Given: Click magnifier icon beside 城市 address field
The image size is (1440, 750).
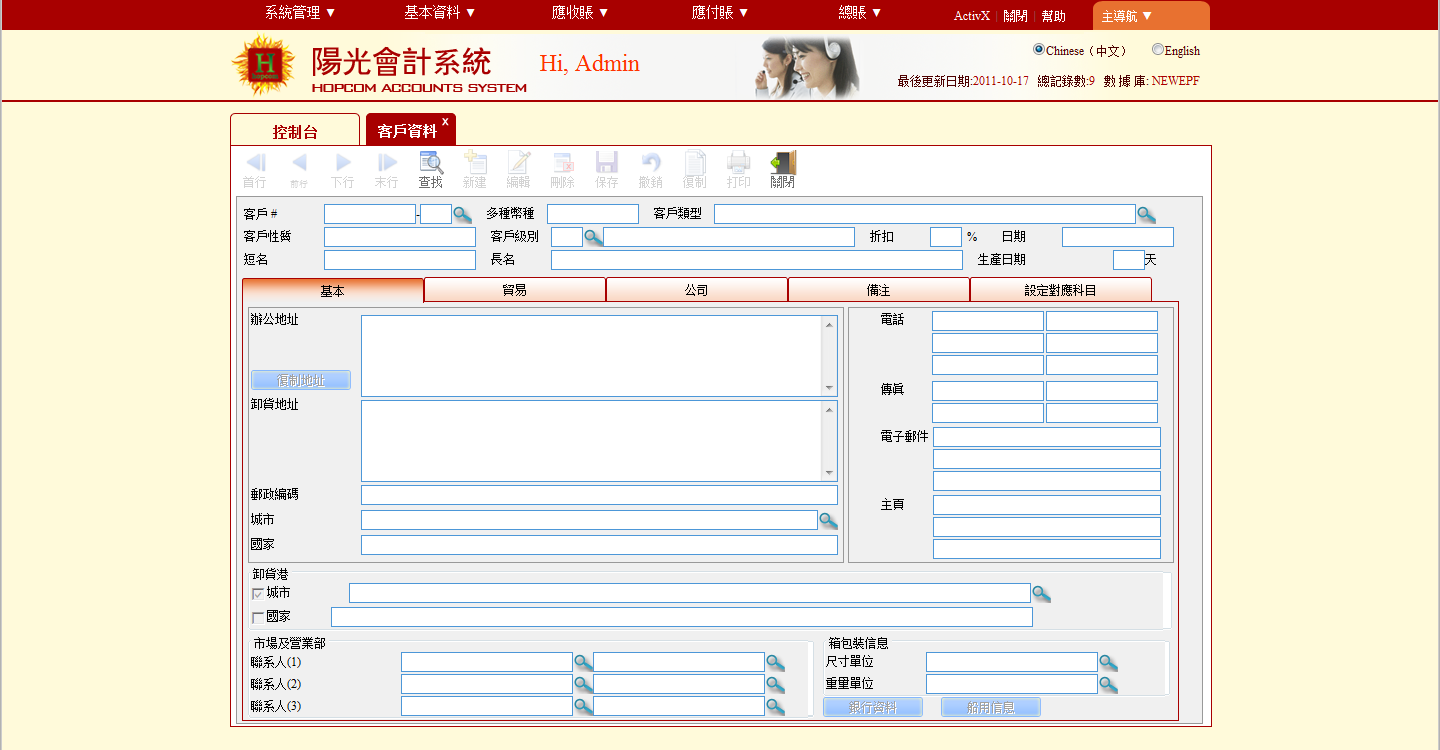Looking at the screenshot, I should (x=828, y=520).
